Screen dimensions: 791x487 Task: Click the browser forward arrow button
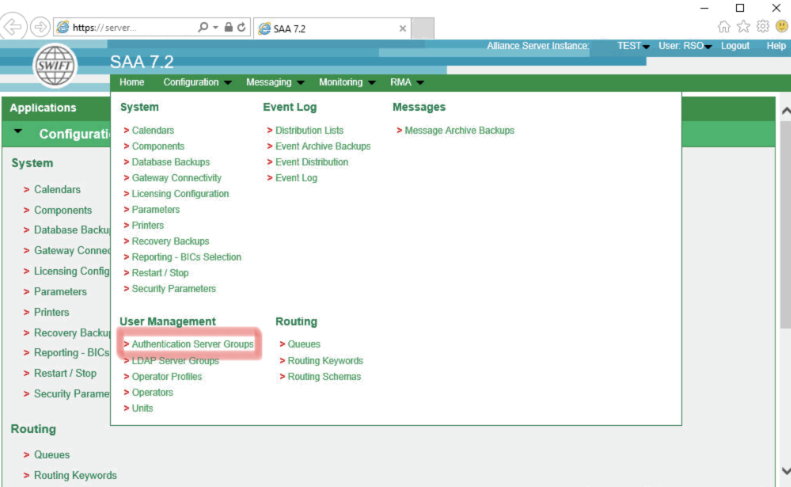(x=38, y=27)
